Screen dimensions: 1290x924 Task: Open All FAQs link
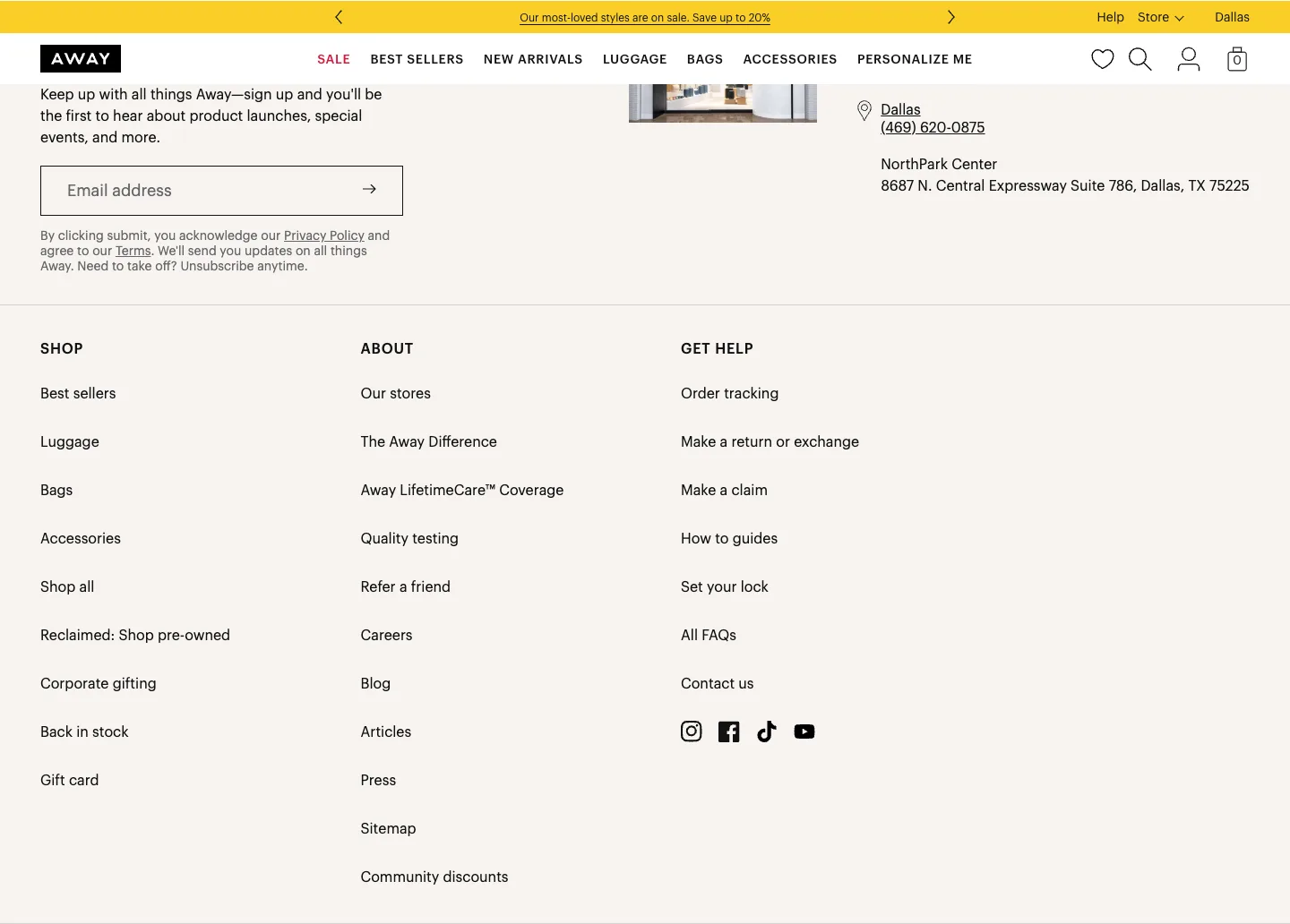point(709,635)
